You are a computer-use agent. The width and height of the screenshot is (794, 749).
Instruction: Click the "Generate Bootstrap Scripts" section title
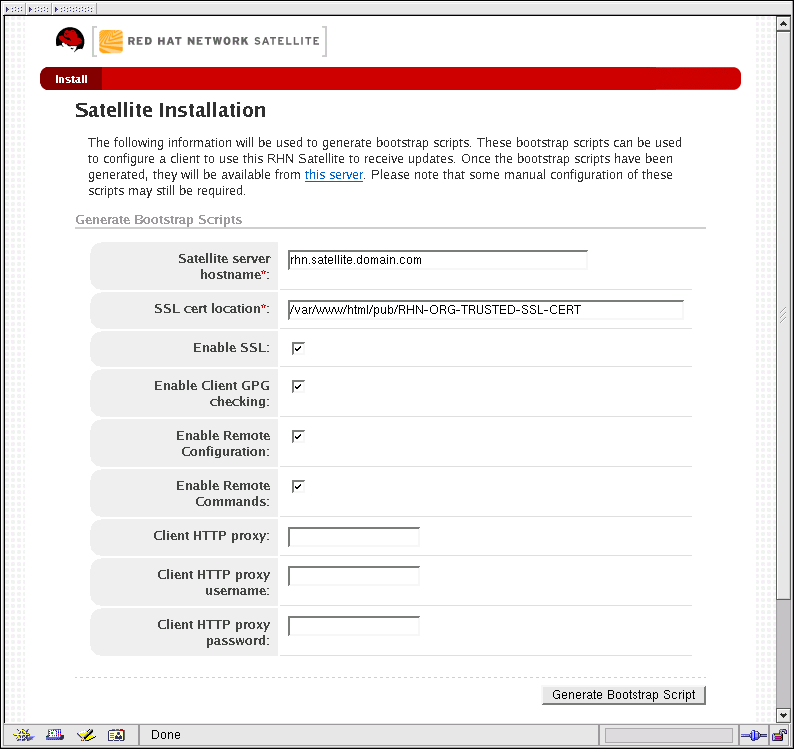pyautogui.click(x=158, y=220)
